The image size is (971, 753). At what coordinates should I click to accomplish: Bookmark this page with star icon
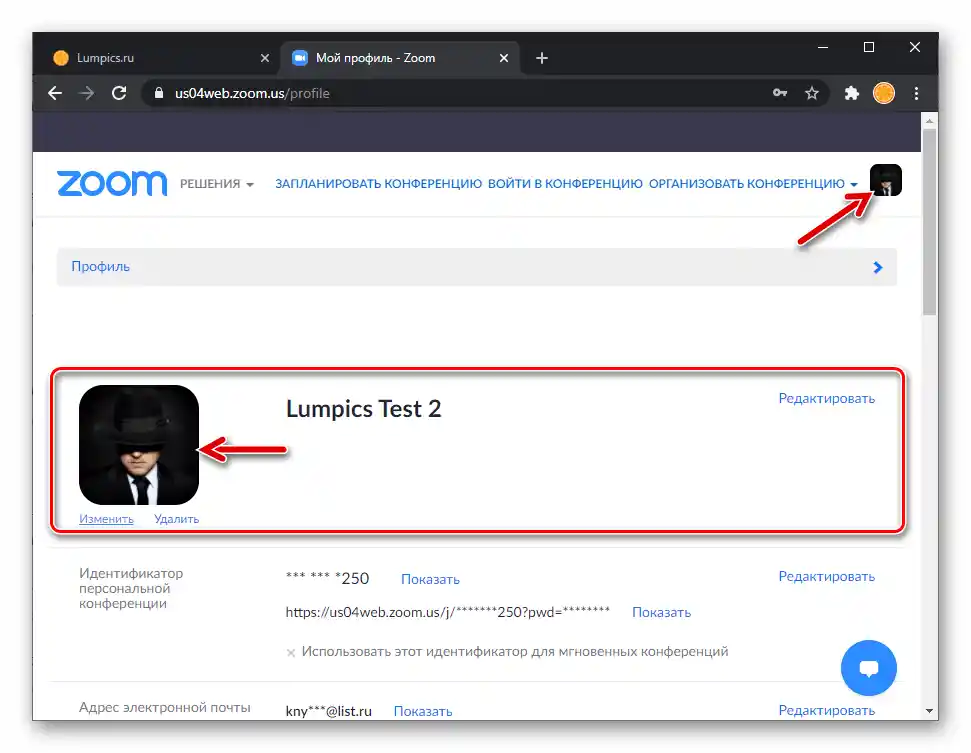[812, 94]
